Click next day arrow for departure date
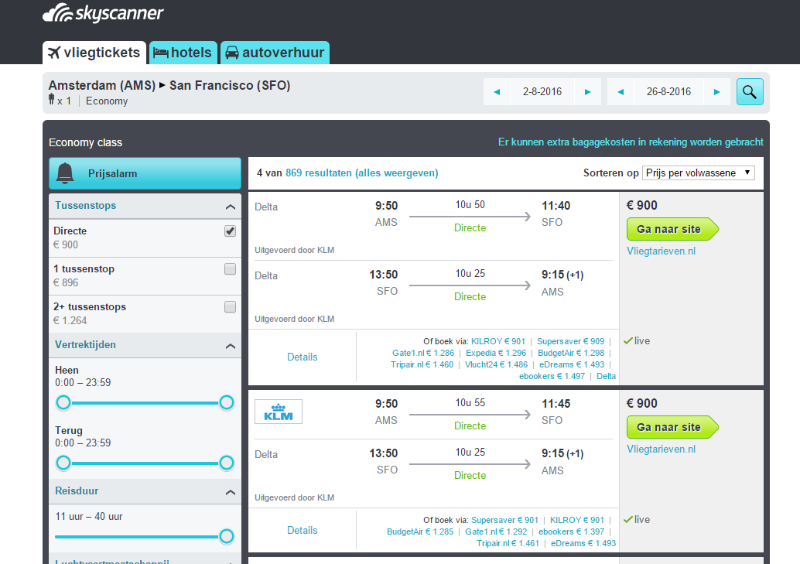 [587, 92]
